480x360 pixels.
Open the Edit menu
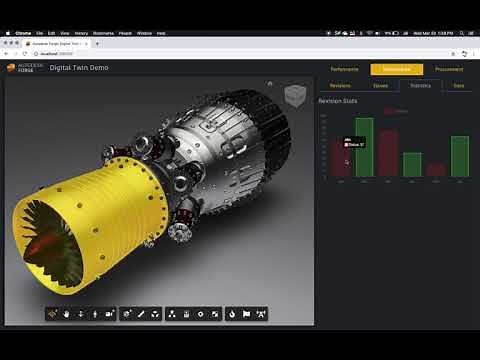pyautogui.click(x=51, y=33)
